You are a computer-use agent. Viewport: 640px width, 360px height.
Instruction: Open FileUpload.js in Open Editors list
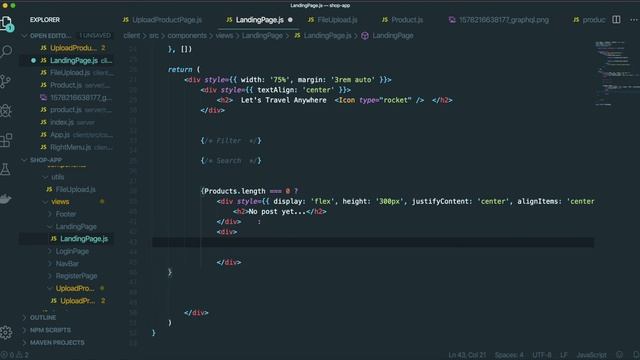click(x=70, y=73)
